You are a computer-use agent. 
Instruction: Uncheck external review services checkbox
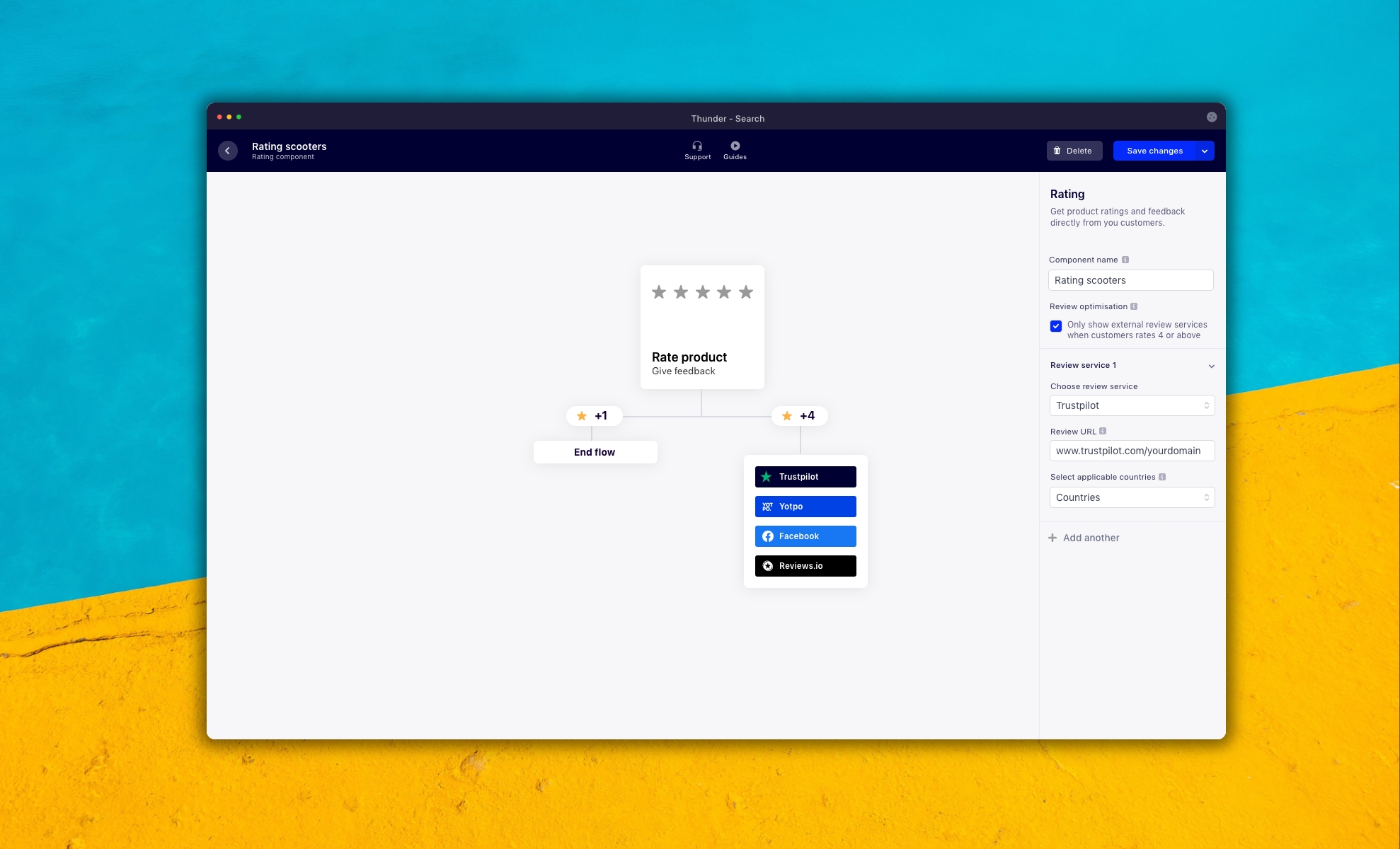pyautogui.click(x=1055, y=326)
